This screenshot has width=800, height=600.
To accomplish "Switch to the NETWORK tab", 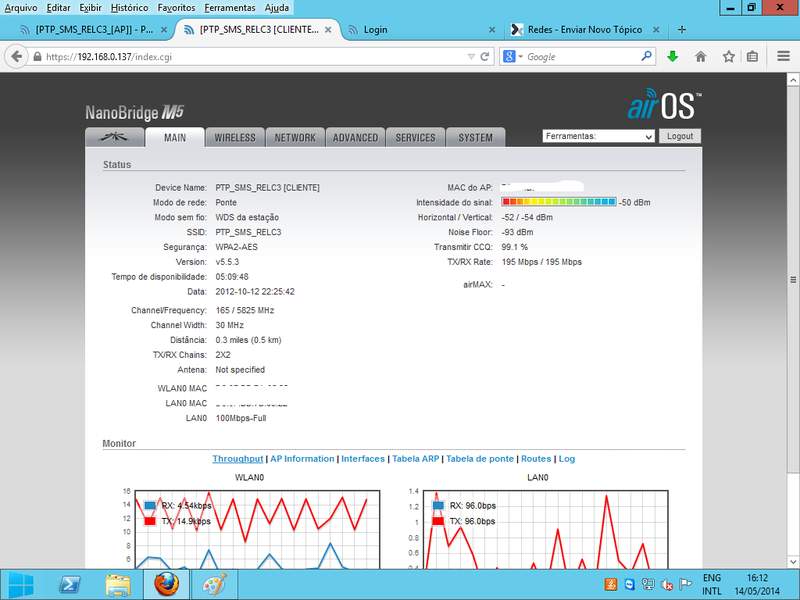I will 295,138.
